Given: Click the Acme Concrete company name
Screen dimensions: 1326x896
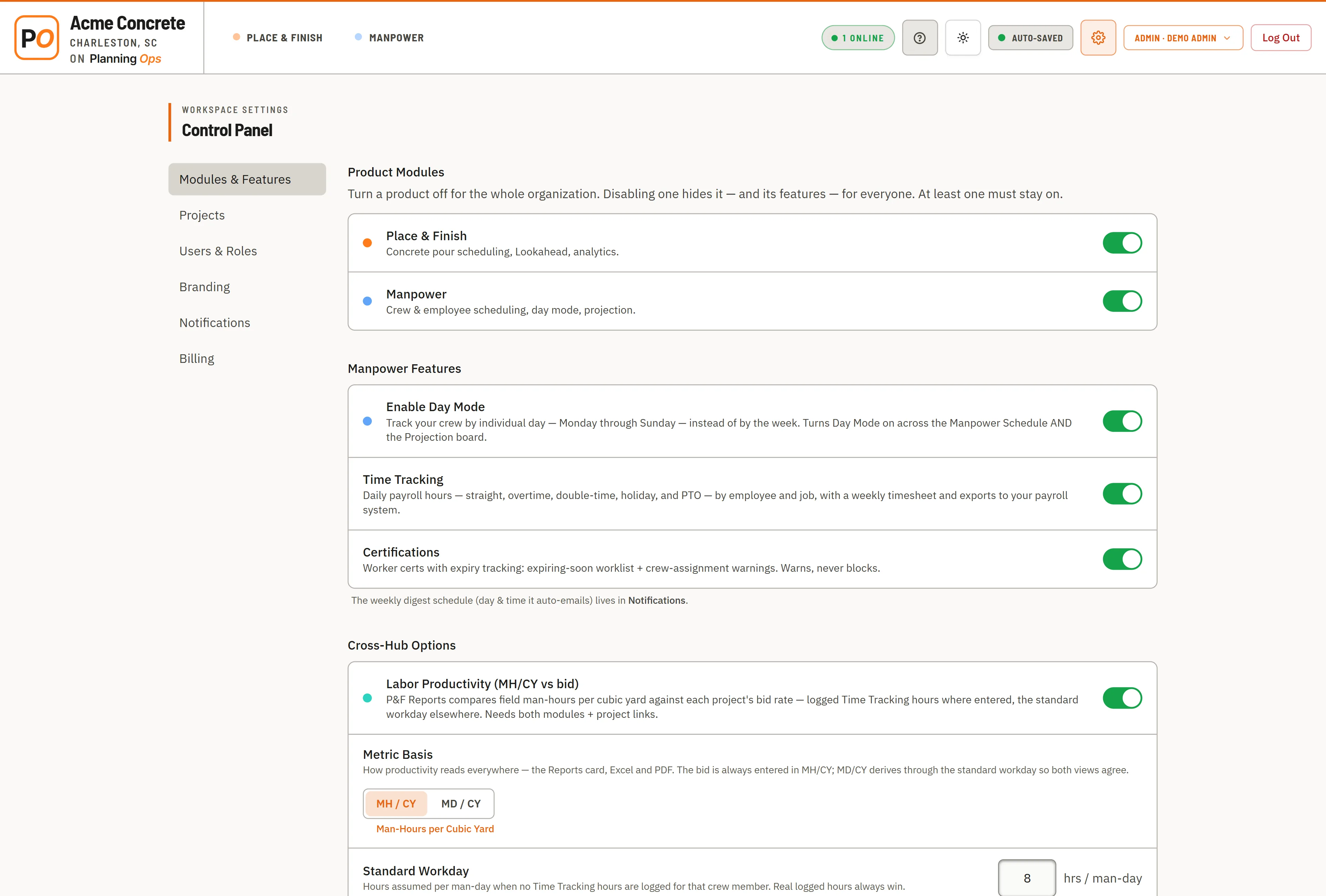Looking at the screenshot, I should click(x=127, y=23).
